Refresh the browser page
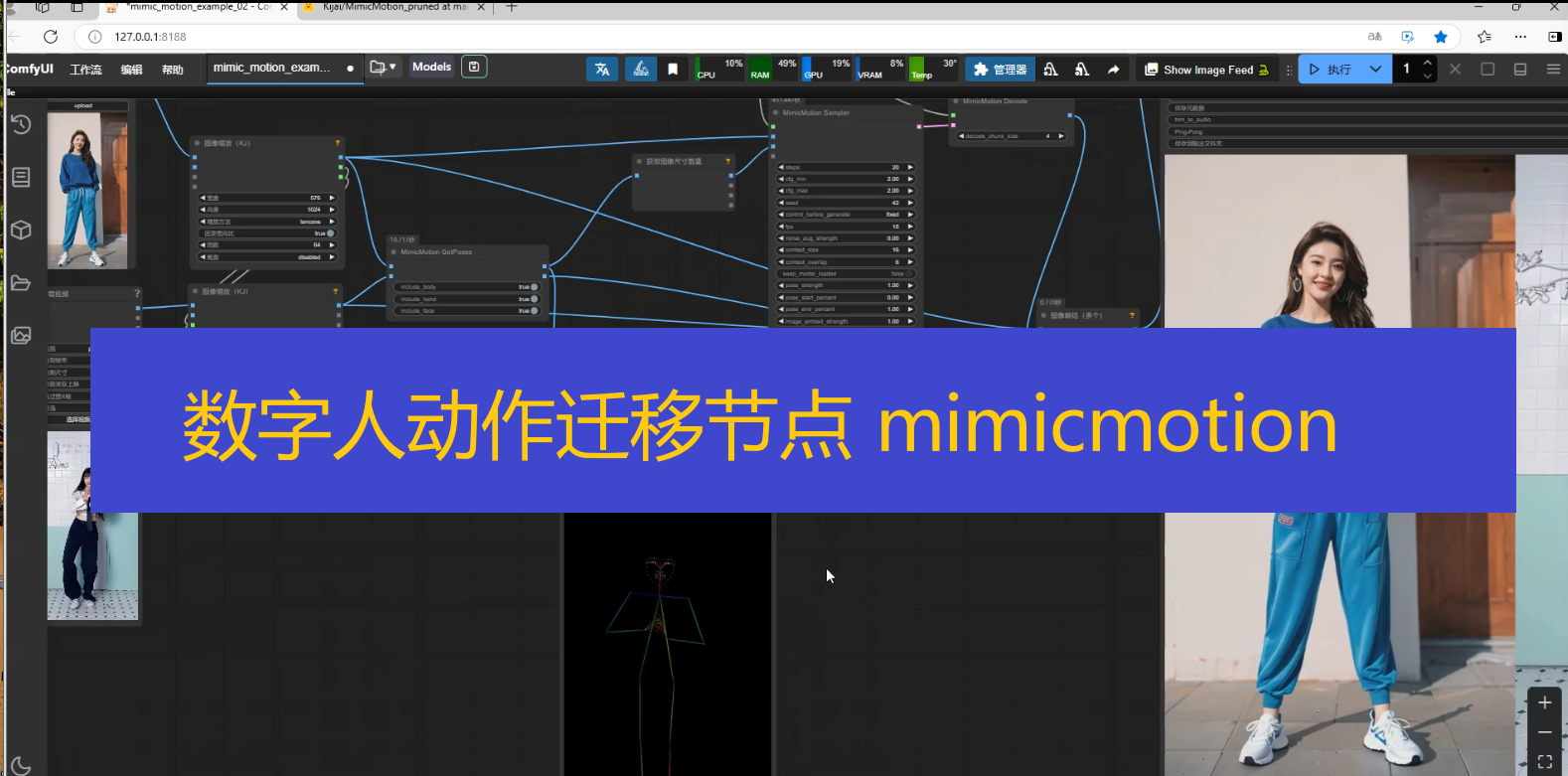 [51, 37]
